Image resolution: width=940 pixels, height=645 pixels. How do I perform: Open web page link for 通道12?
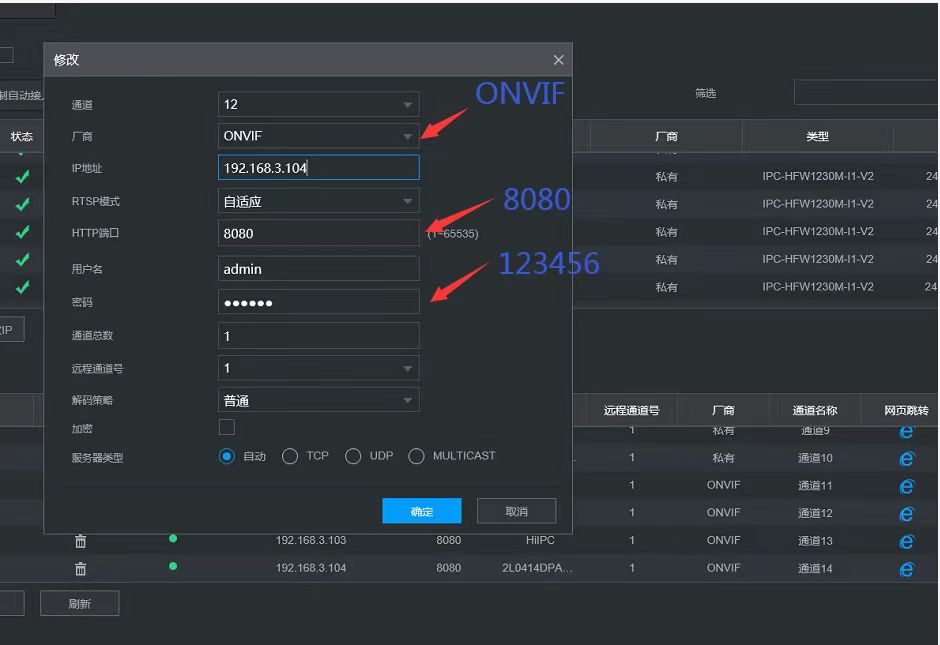(906, 513)
